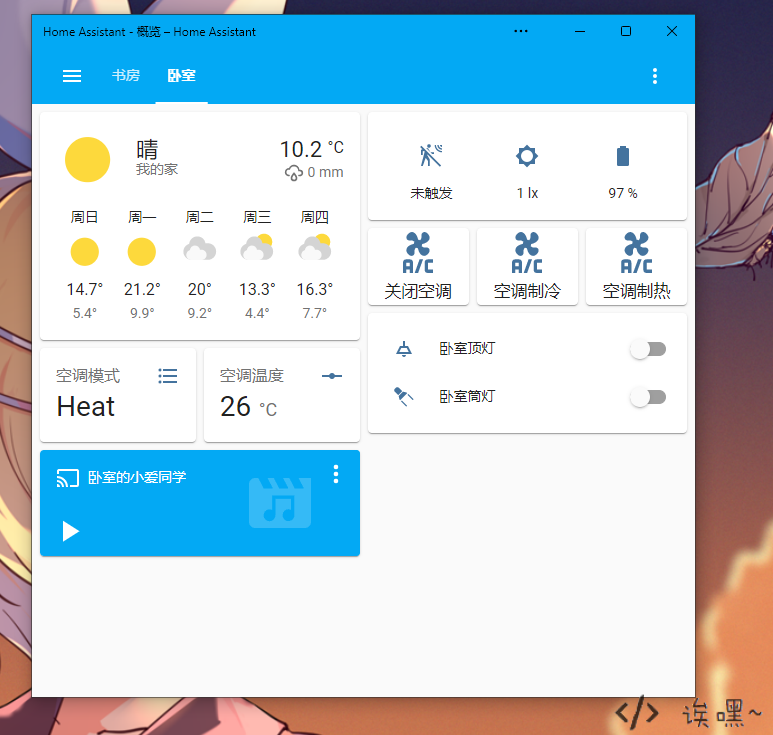The image size is (773, 735).
Task: Switch to the 书房 tab
Action: tap(126, 75)
